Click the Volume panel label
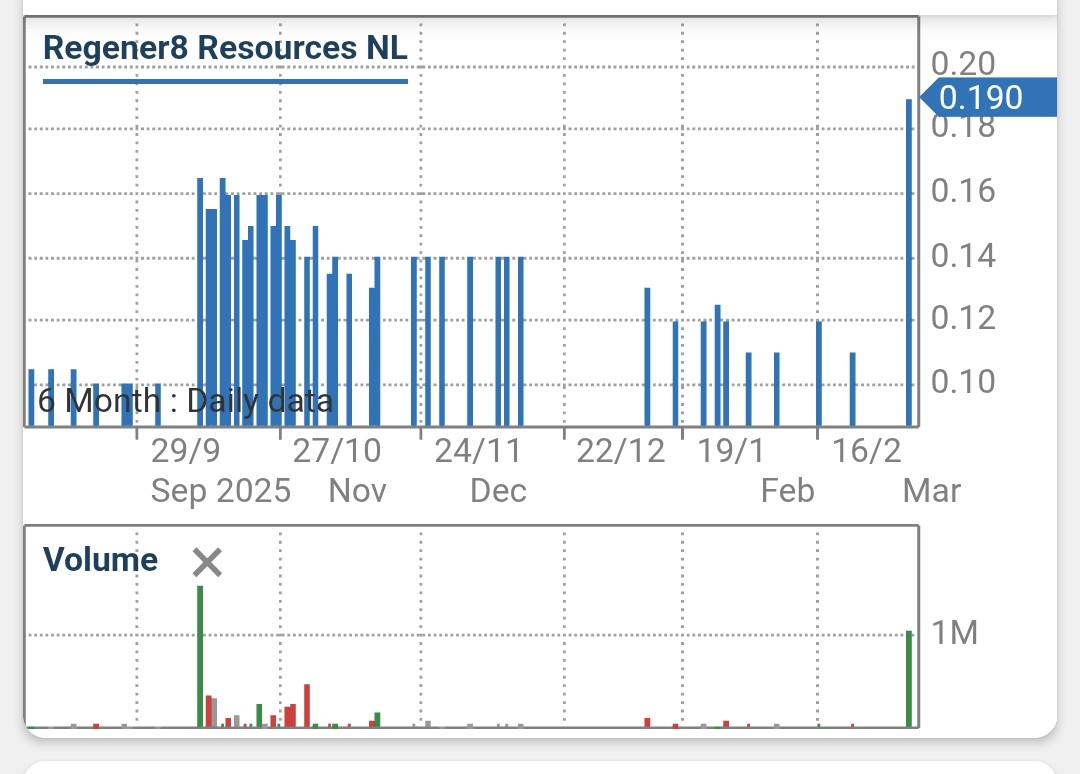This screenshot has height=774, width=1080. click(101, 559)
